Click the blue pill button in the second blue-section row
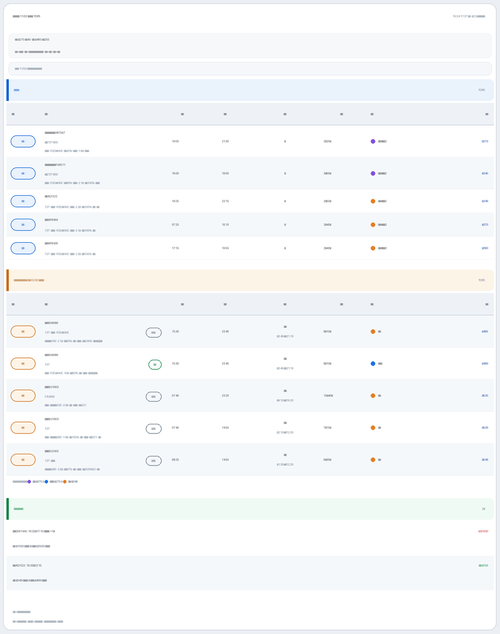500x634 pixels. pos(23,173)
